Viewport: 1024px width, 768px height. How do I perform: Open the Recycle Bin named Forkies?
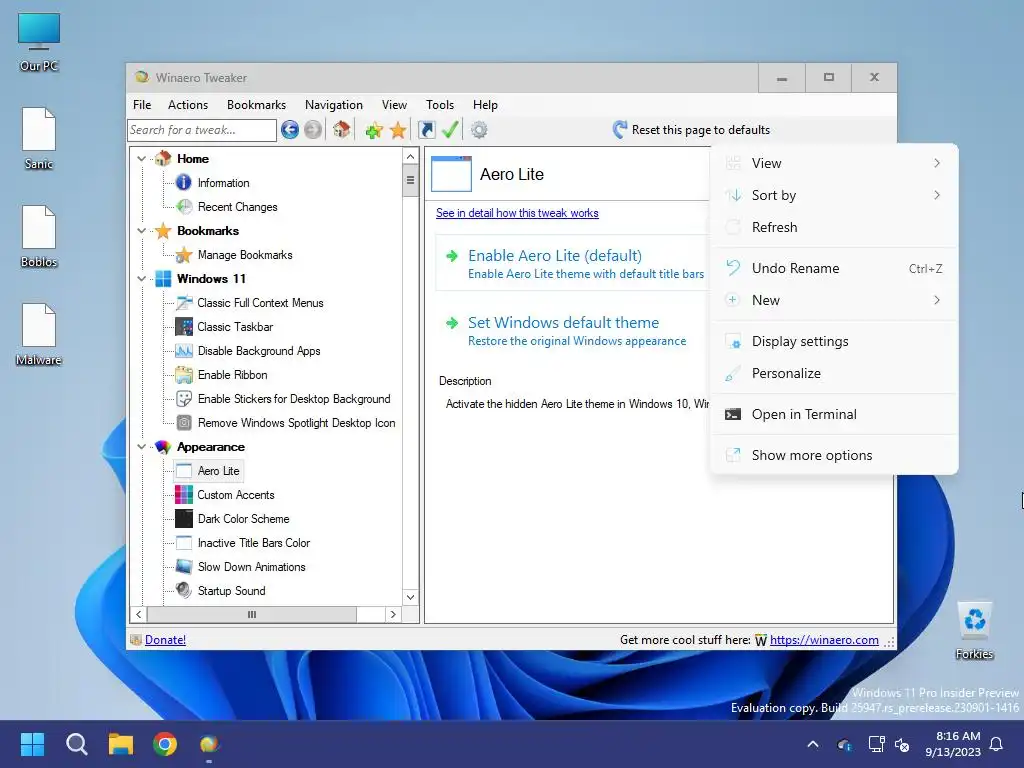pyautogui.click(x=974, y=631)
